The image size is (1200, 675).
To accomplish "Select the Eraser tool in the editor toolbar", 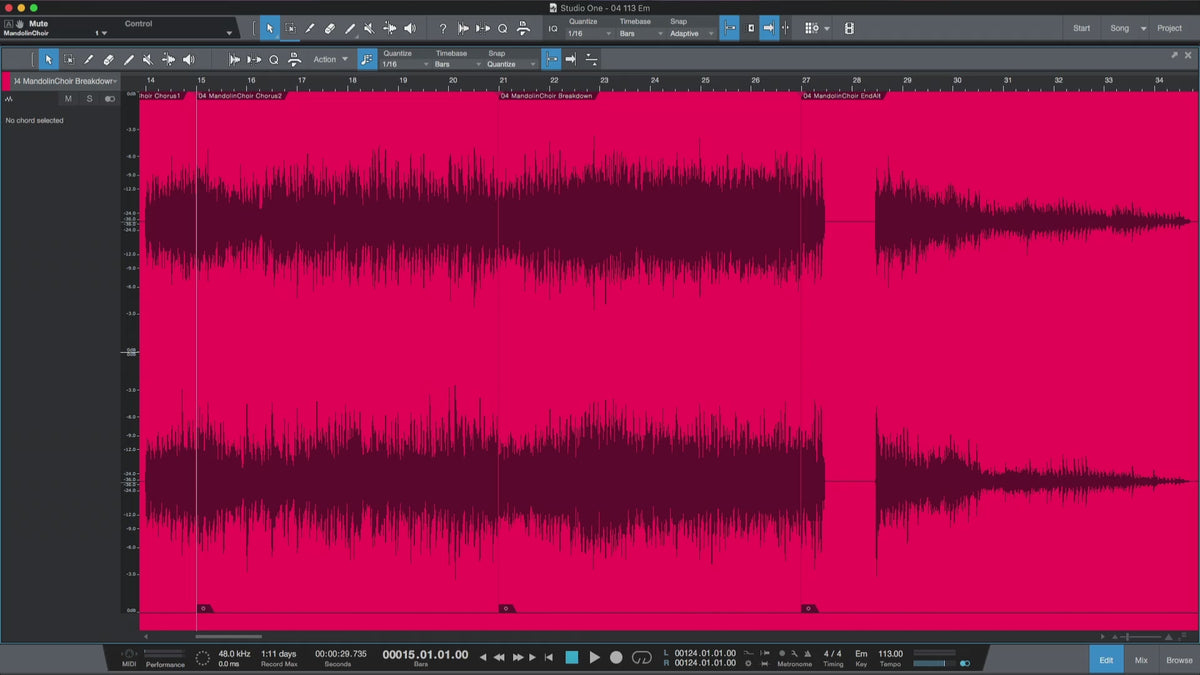I will pos(108,60).
